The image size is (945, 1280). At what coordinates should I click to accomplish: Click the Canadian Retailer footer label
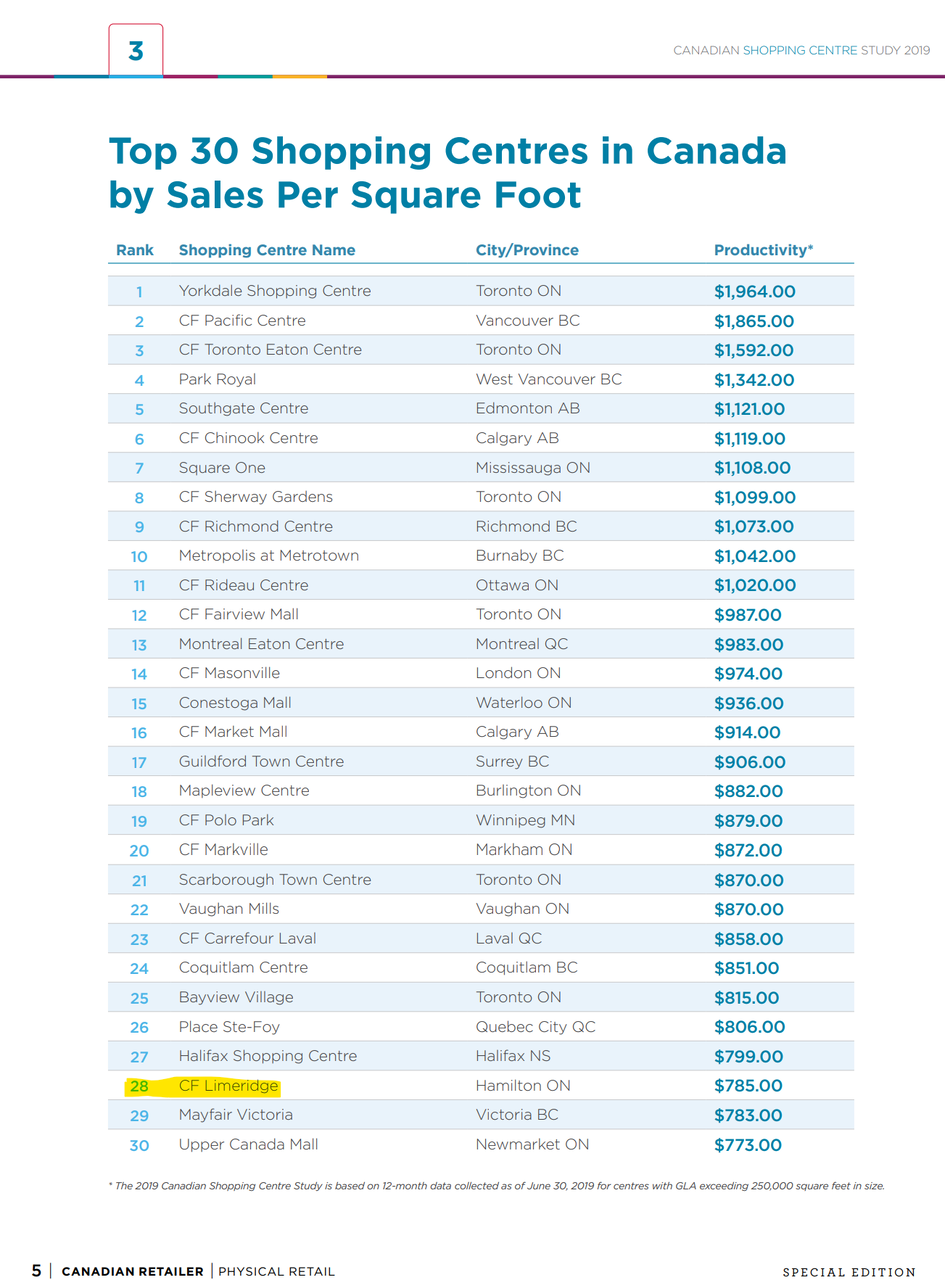point(132,1272)
